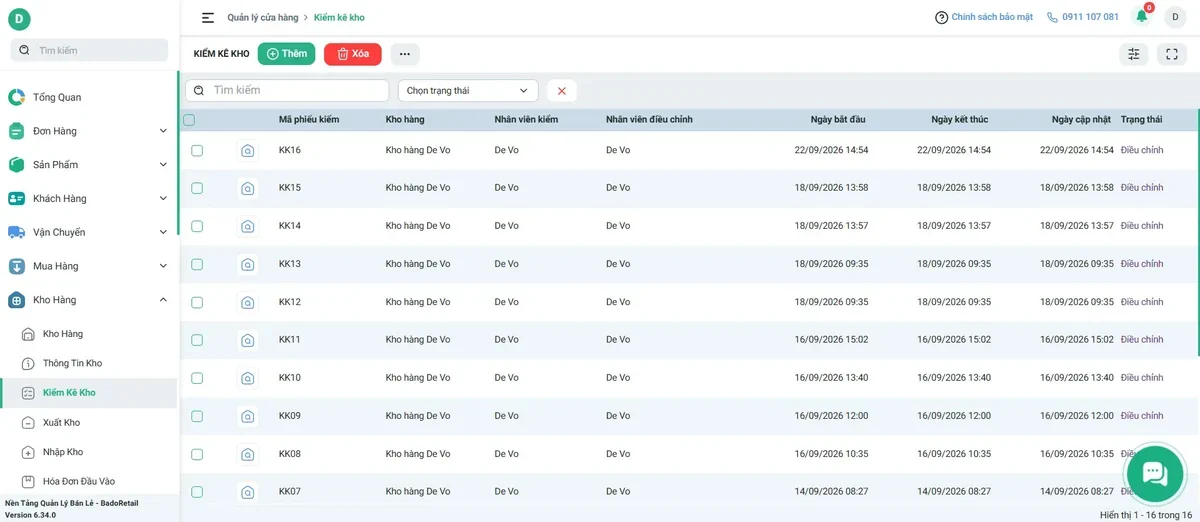Tick the checkbox for row KK09
The image size is (1200, 522).
(x=197, y=416)
